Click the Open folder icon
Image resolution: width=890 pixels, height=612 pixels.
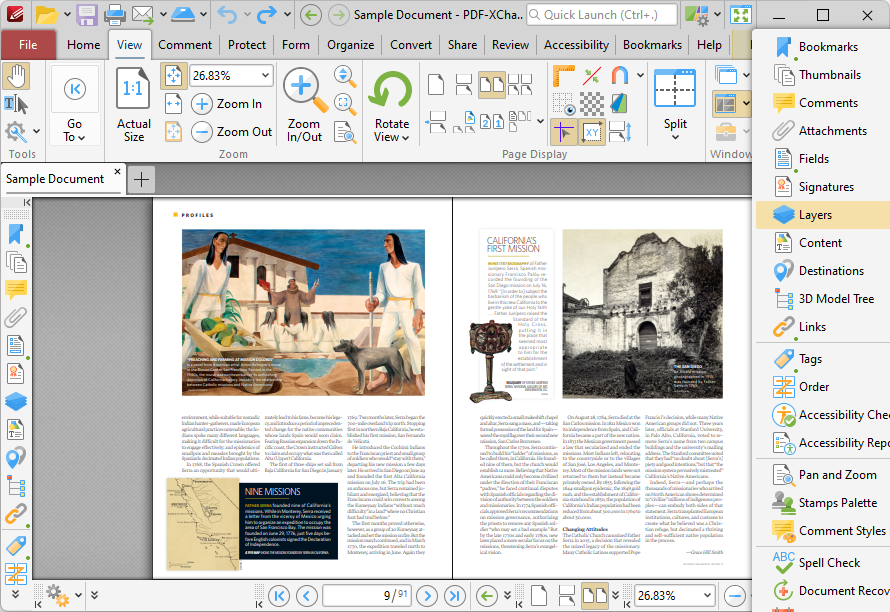pos(47,15)
